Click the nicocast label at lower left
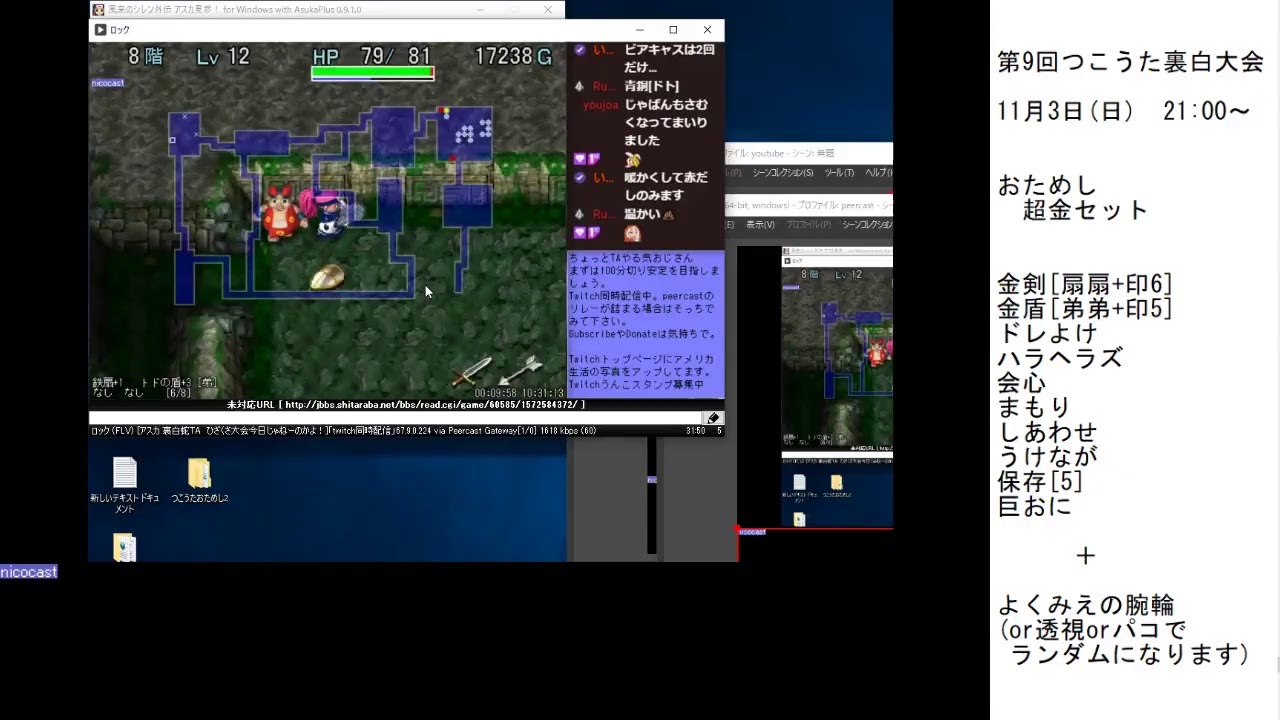This screenshot has width=1280, height=720. pyautogui.click(x=29, y=572)
